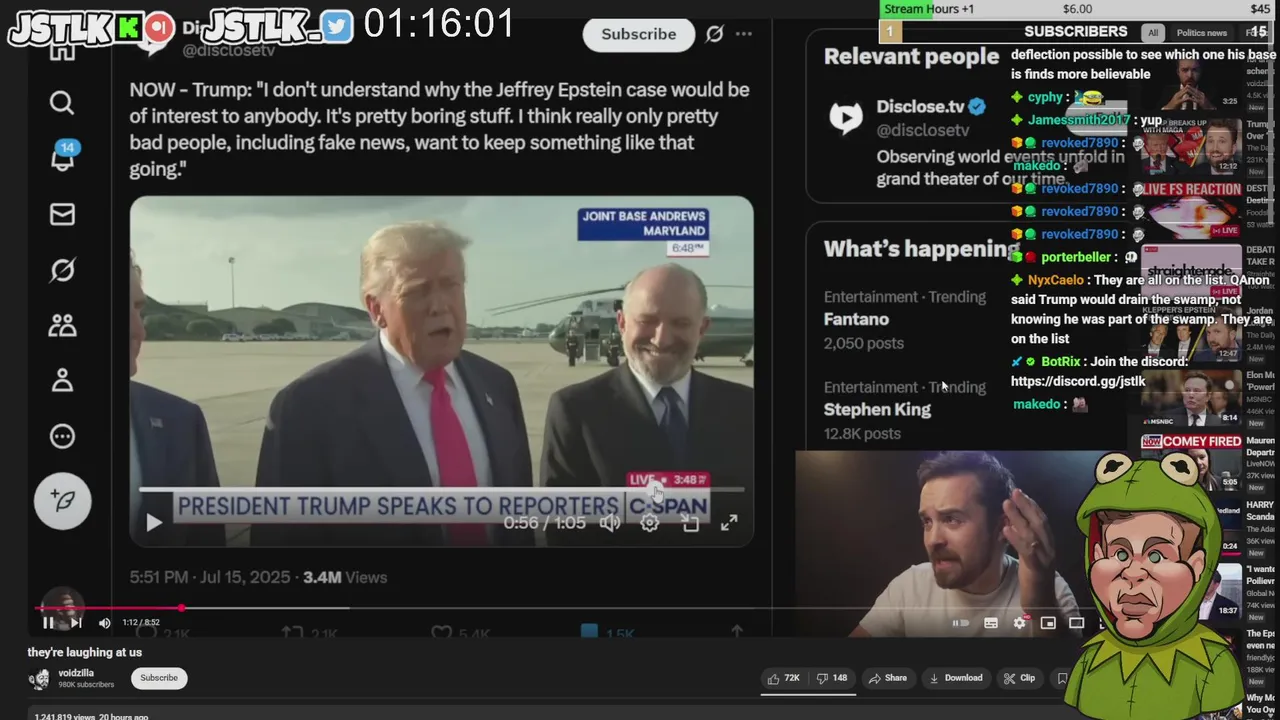Click chat username cyphy
This screenshot has height=720, width=1280.
coord(1045,98)
